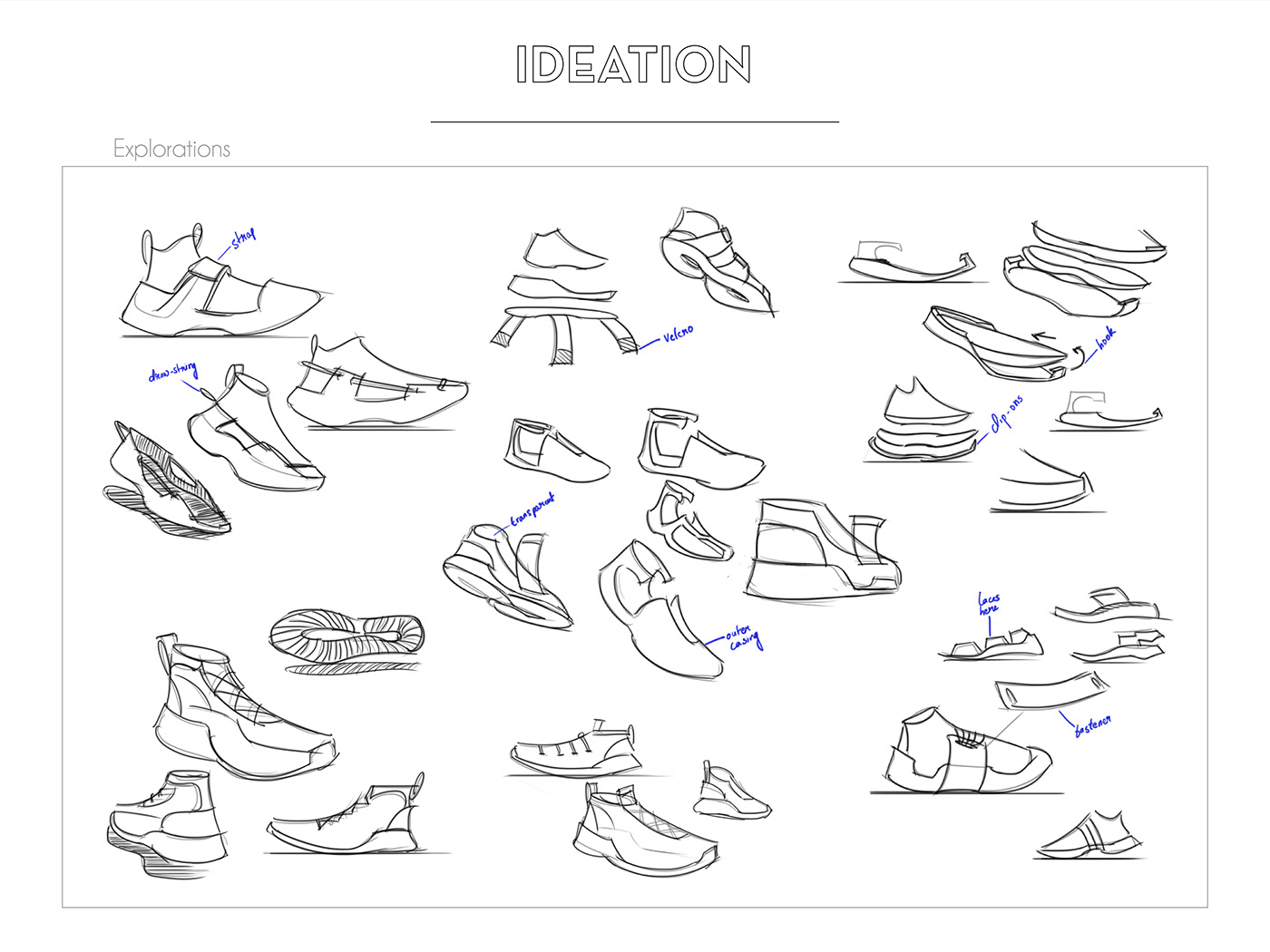
Task: Select the transparent-sole sneaker sketch
Action: click(x=508, y=576)
